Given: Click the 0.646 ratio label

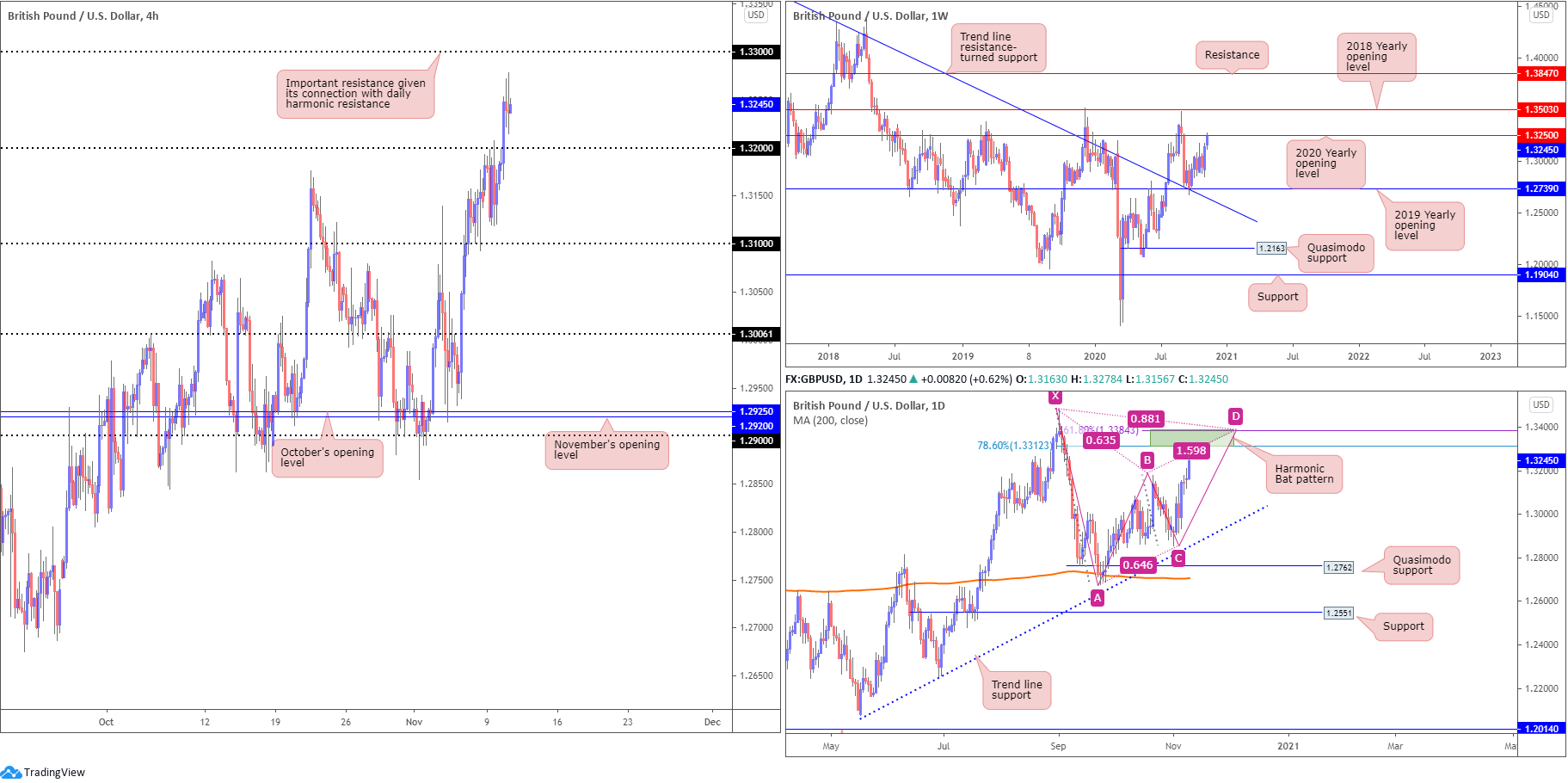Looking at the screenshot, I should coord(1138,565).
